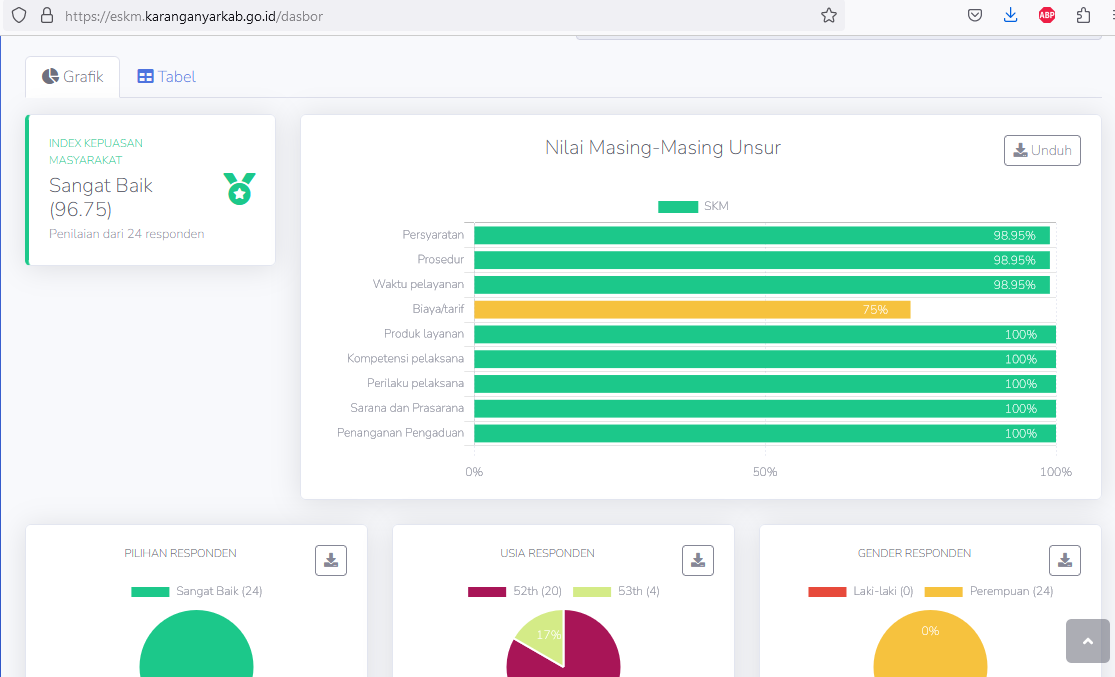Open the browser downloads arrow icon
1115x677 pixels.
point(1011,15)
